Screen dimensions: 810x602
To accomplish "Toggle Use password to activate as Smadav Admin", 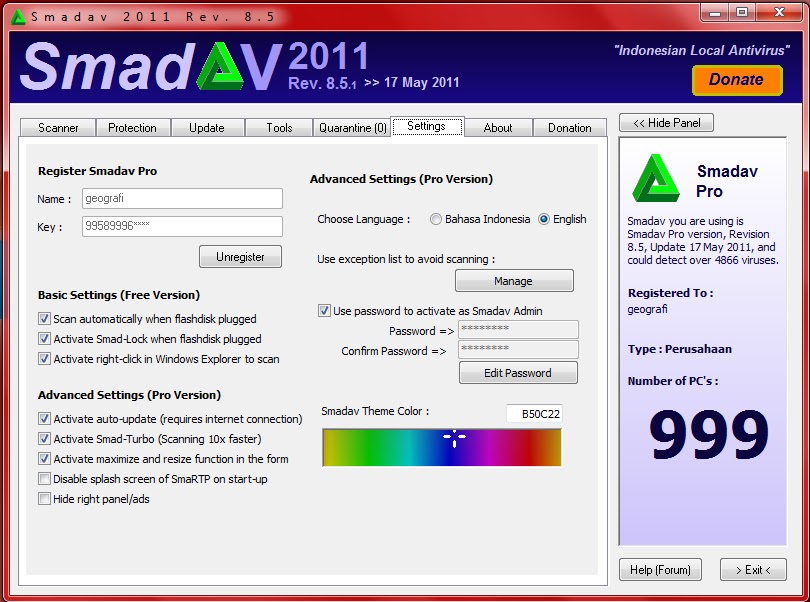I will point(324,311).
